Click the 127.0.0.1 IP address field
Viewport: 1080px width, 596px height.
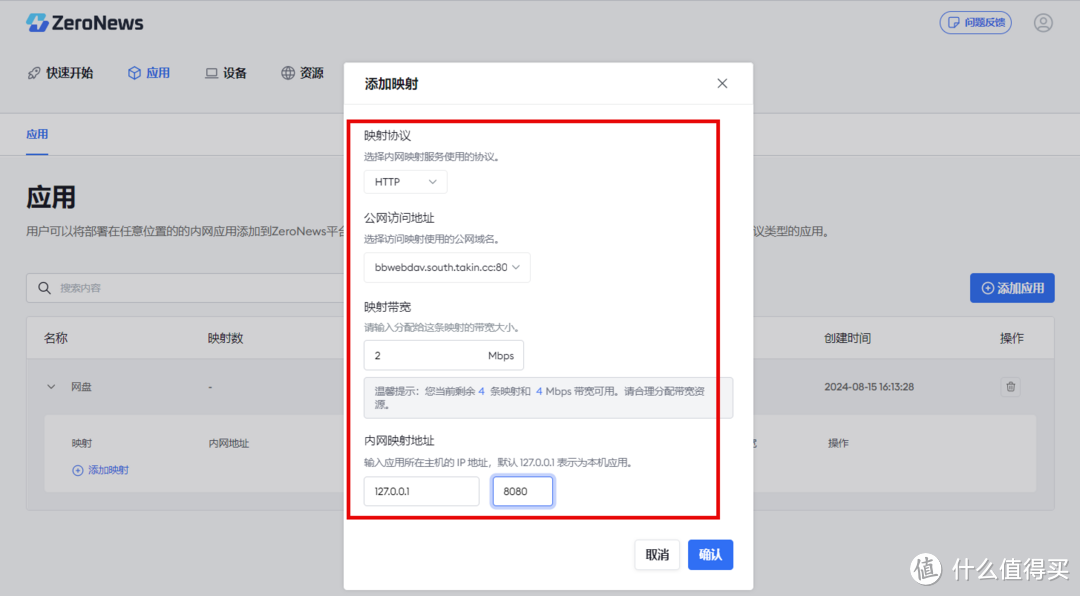[421, 491]
